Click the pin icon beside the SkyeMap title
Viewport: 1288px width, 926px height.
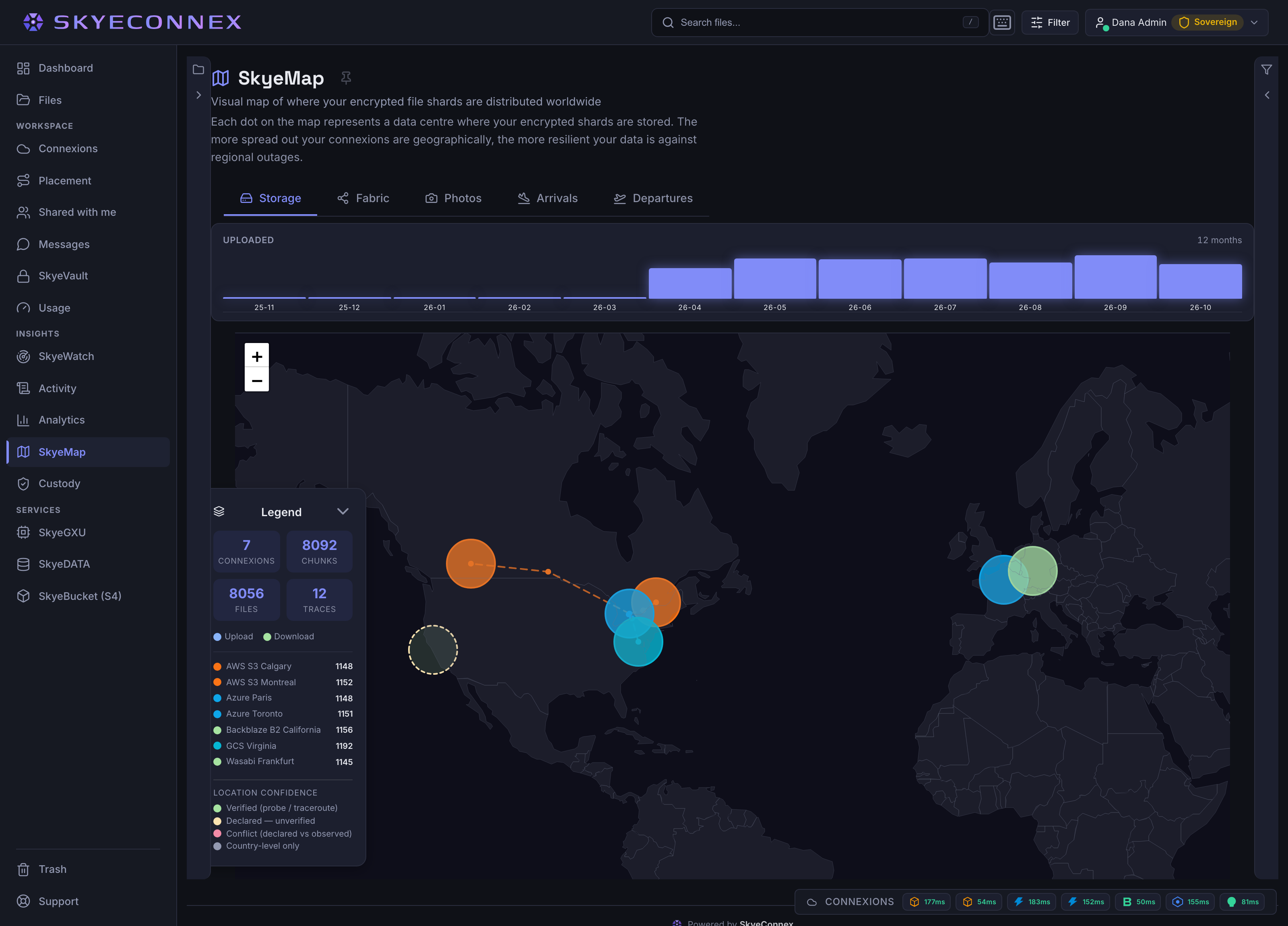tap(346, 78)
